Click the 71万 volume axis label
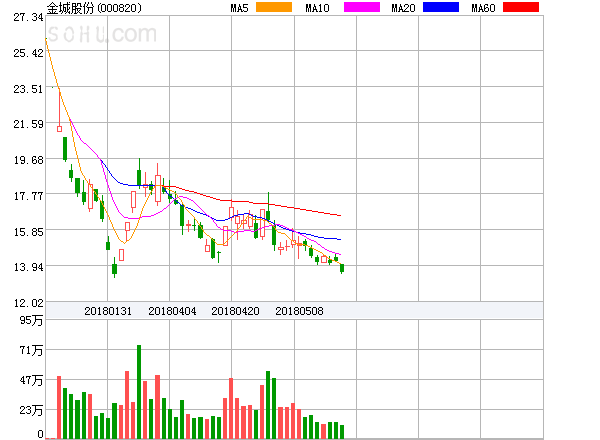Image resolution: width=600 pixels, height=440 pixels. tap(31, 350)
